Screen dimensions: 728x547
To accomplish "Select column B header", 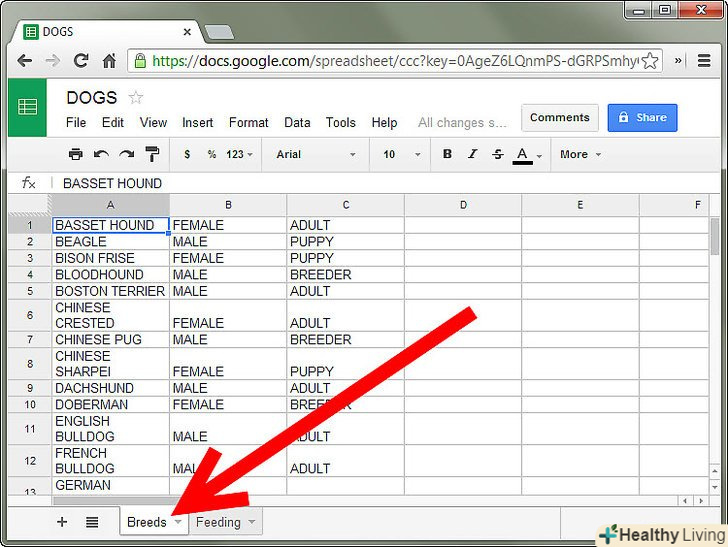I will (228, 205).
